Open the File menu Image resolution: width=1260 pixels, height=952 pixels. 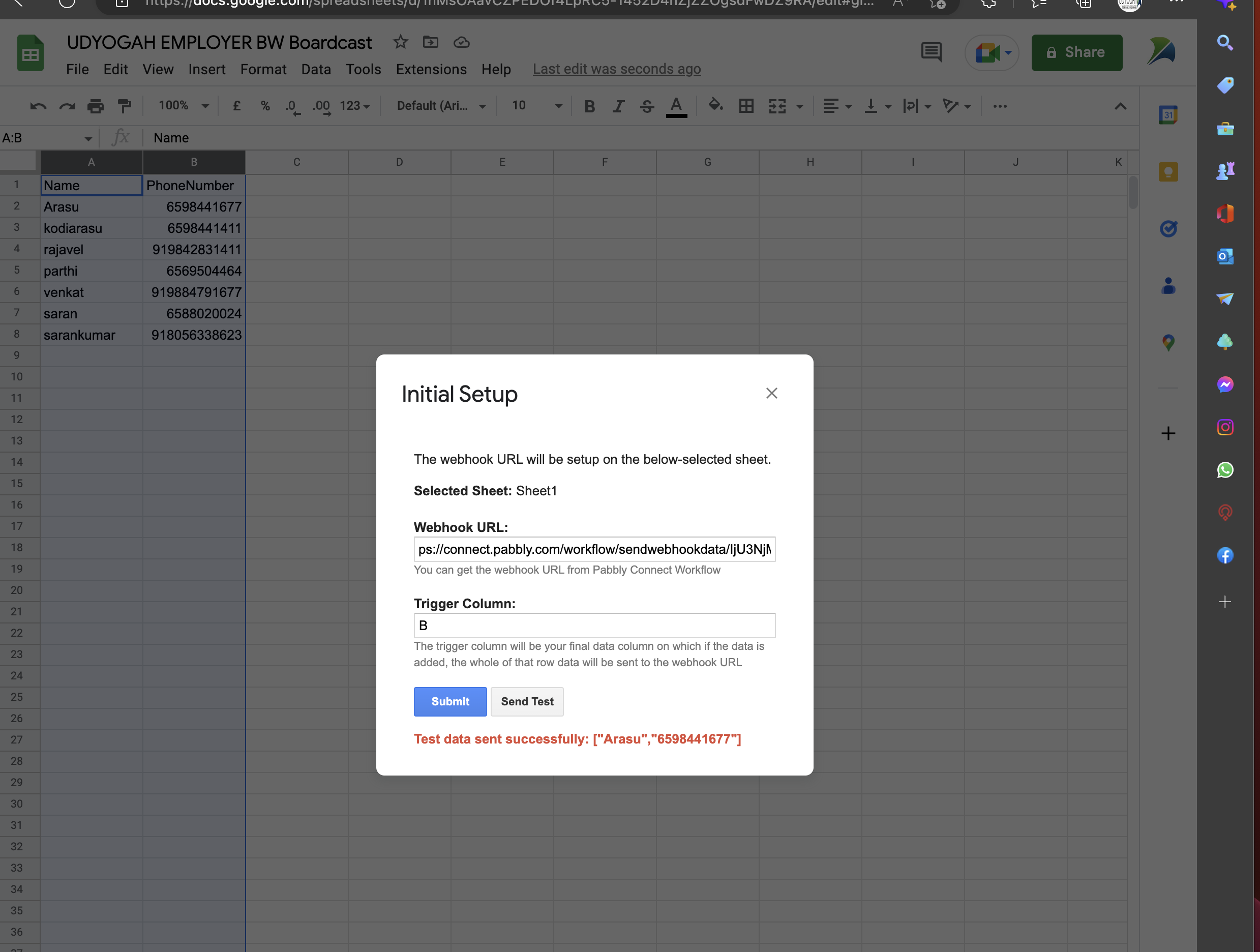pos(77,70)
